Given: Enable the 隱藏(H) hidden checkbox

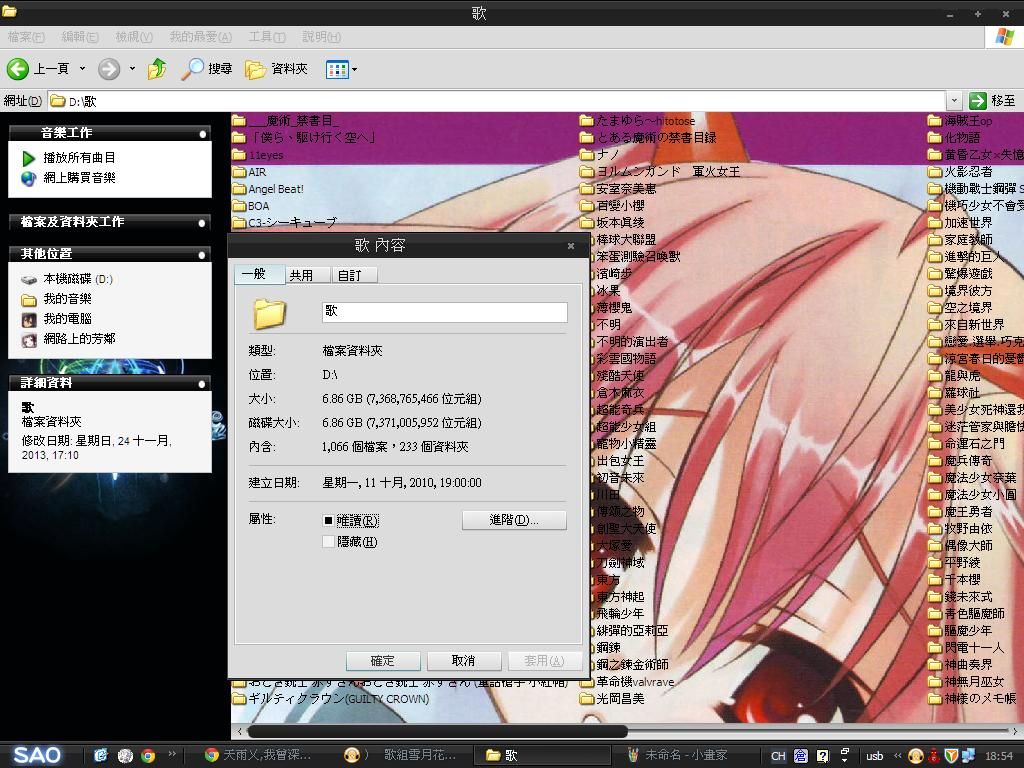Looking at the screenshot, I should tap(328, 541).
